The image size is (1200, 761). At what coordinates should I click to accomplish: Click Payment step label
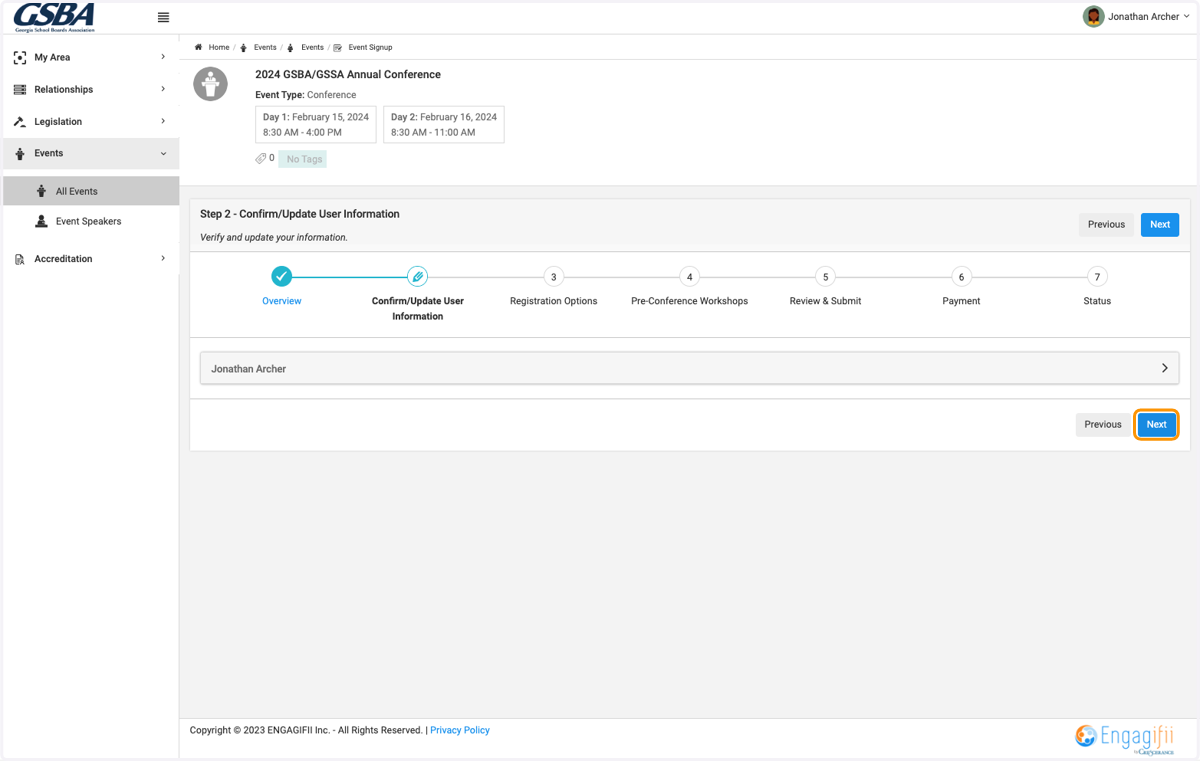(x=961, y=301)
